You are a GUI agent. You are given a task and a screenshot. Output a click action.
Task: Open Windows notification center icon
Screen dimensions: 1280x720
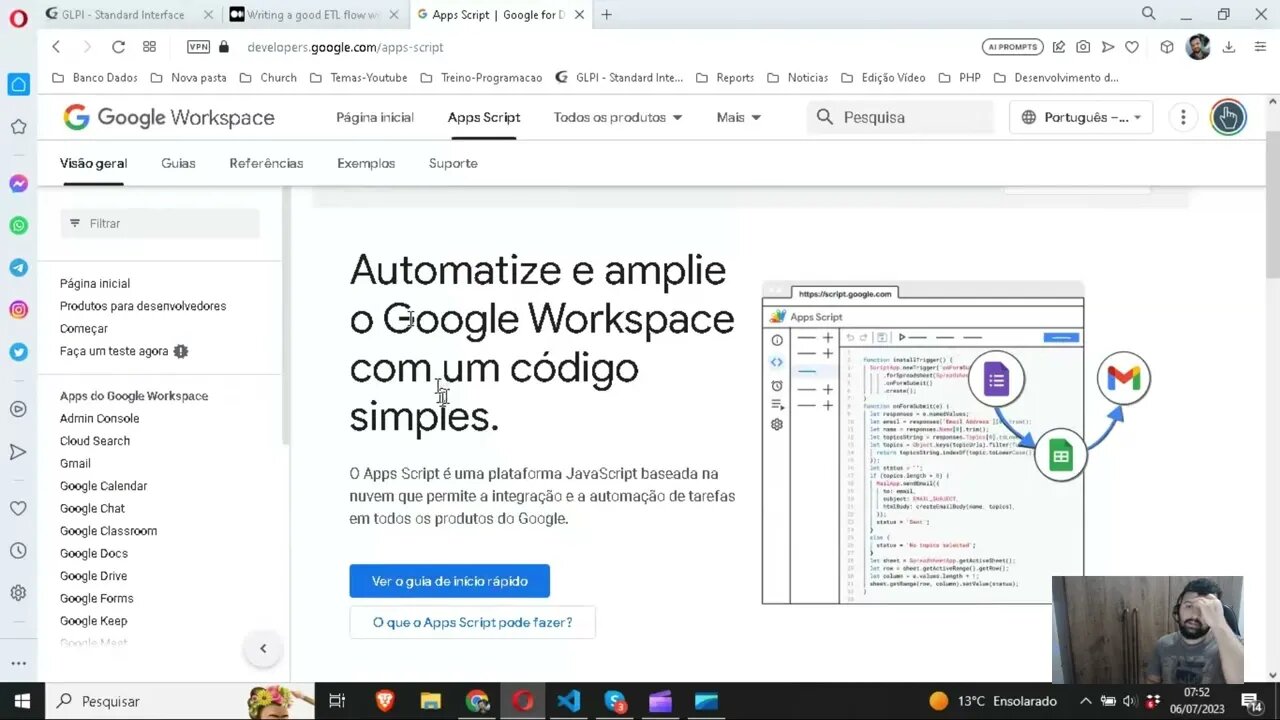1250,701
